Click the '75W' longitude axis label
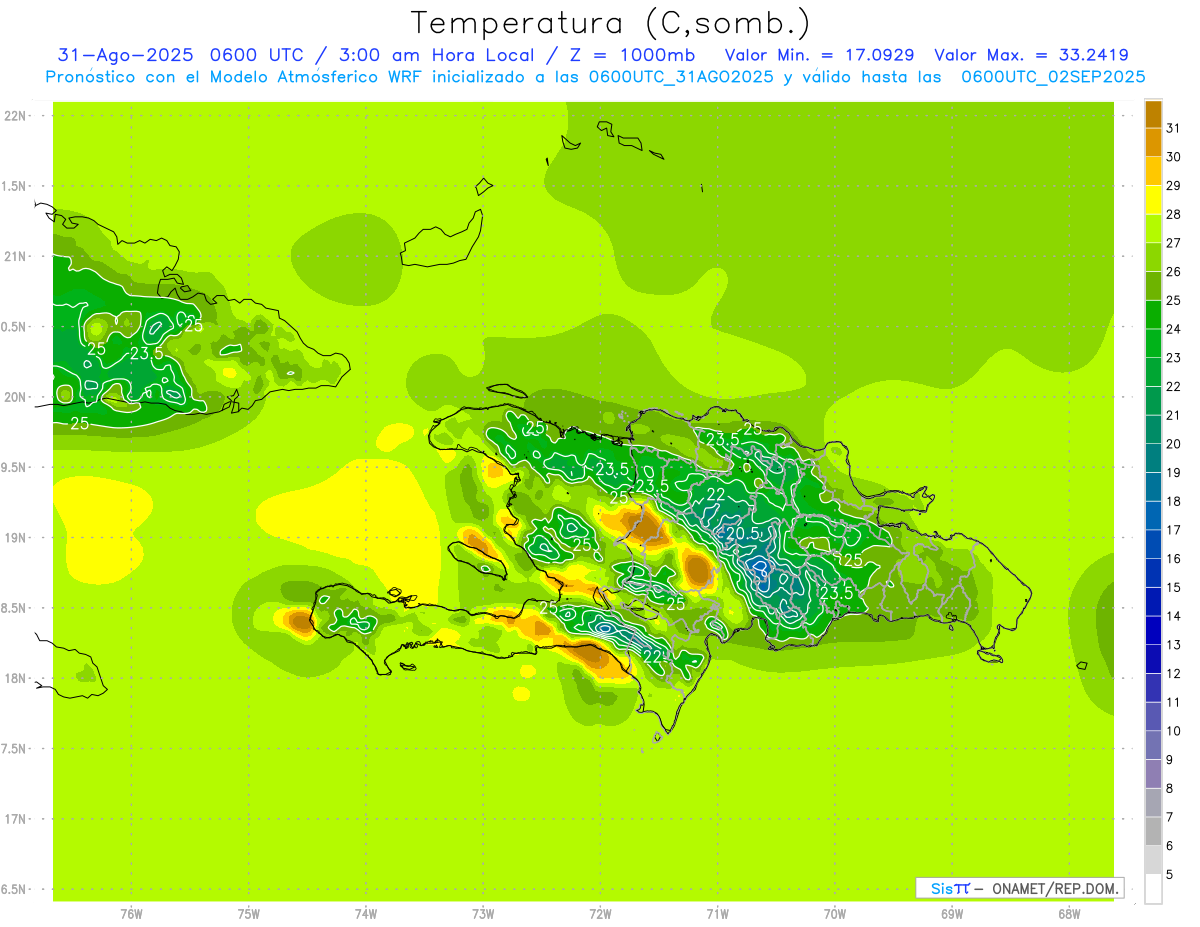Screen dimensions: 1200x927 coord(249,914)
